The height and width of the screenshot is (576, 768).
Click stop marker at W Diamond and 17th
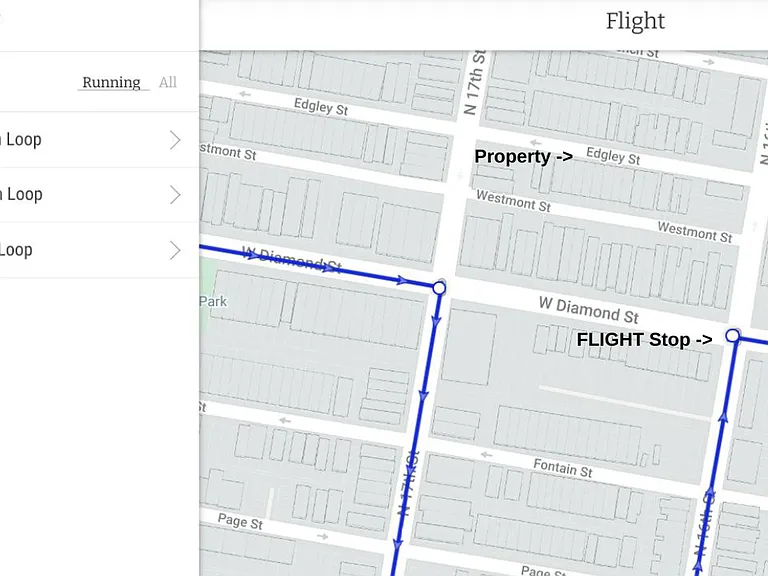pyautogui.click(x=439, y=288)
